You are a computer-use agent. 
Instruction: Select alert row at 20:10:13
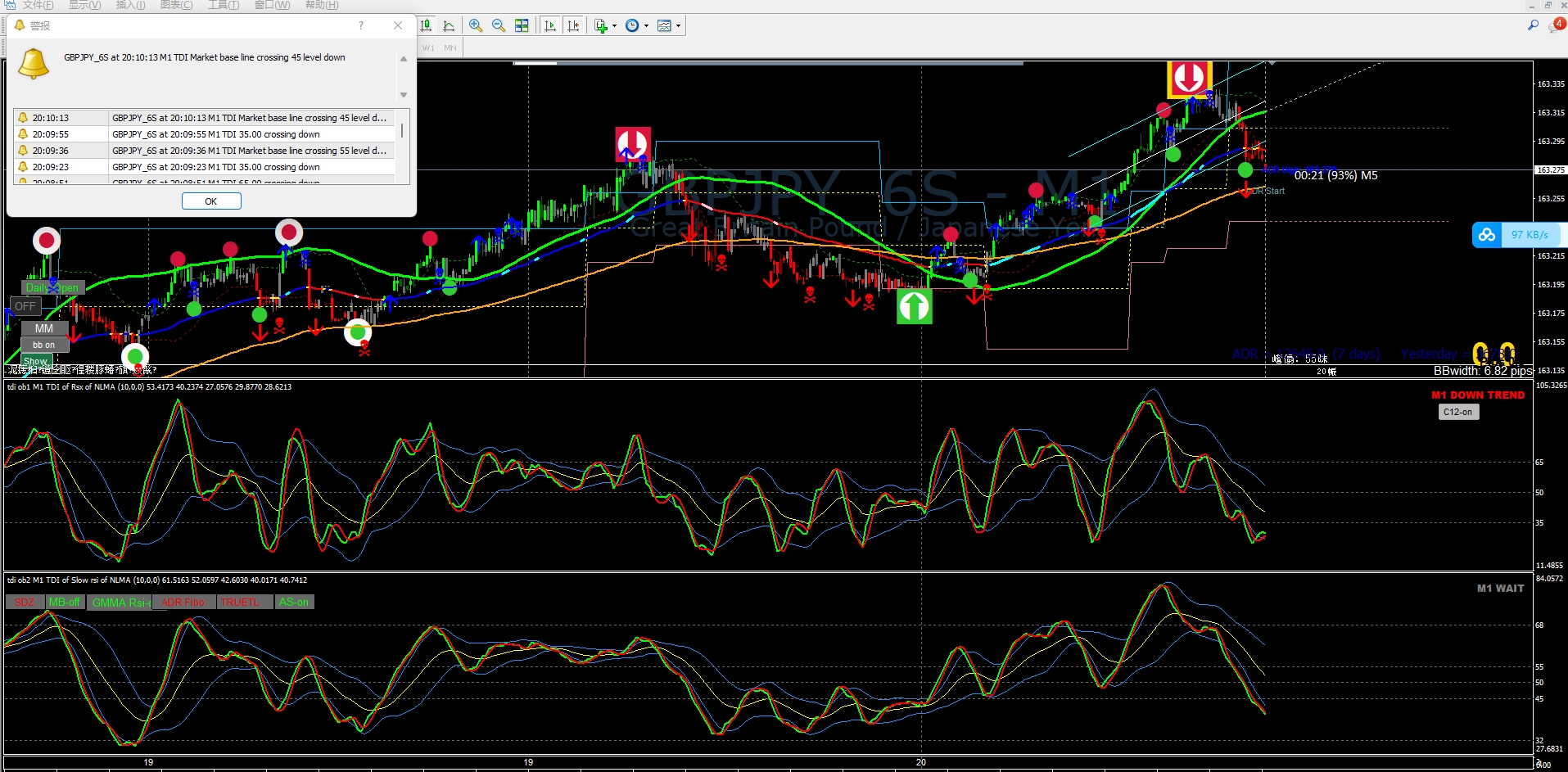205,118
